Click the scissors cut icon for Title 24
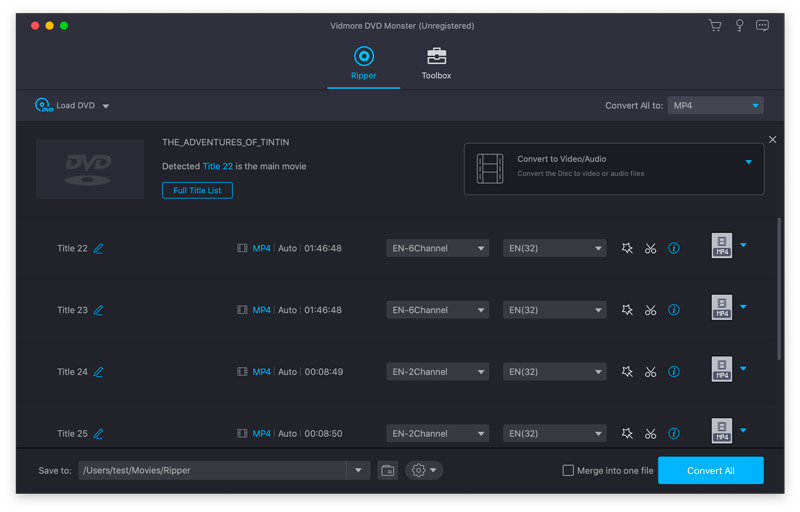800x512 pixels. (x=650, y=372)
